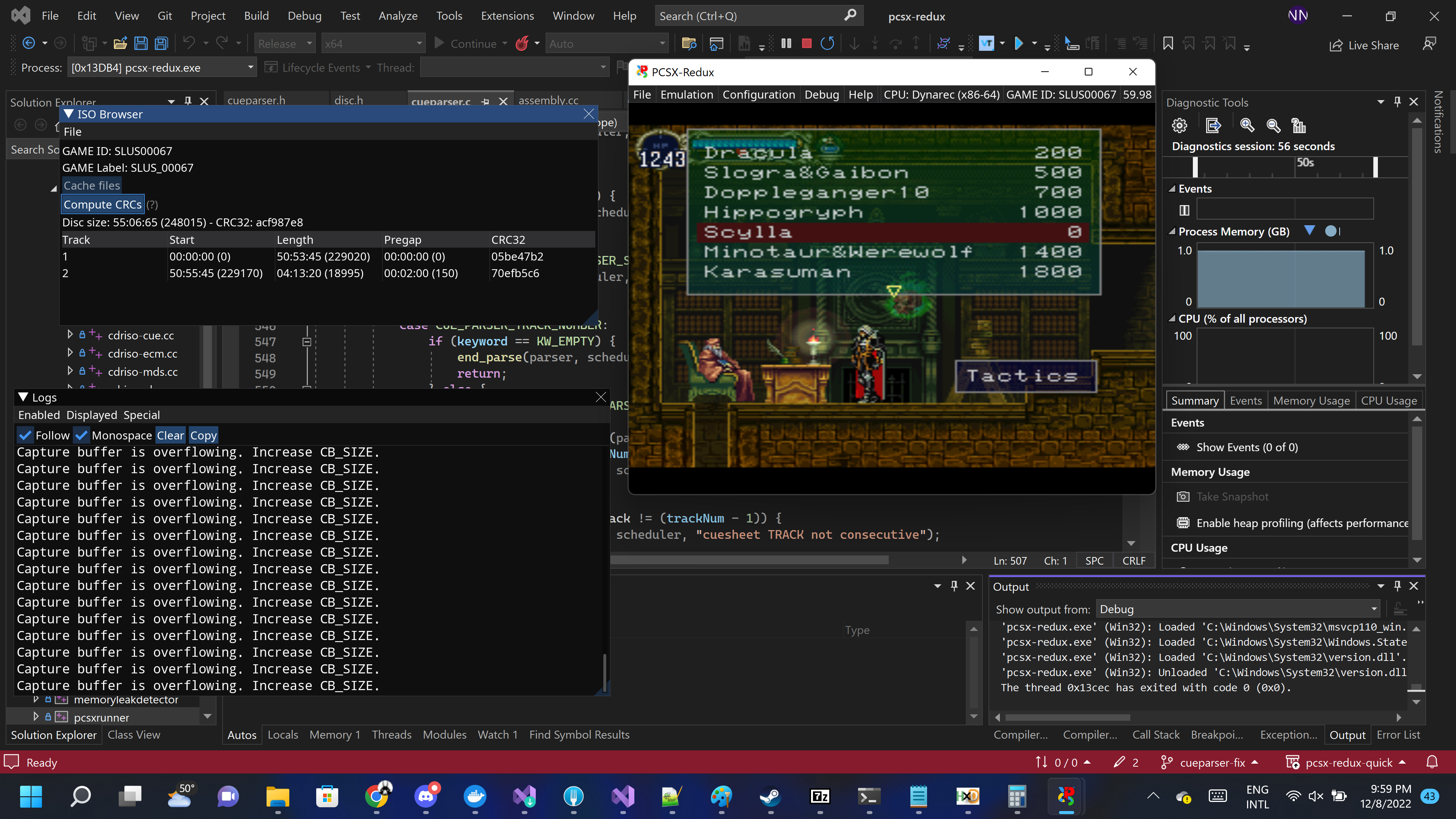The width and height of the screenshot is (1456, 819).
Task: Restart the debug session with circular arrow icon
Action: 827,43
